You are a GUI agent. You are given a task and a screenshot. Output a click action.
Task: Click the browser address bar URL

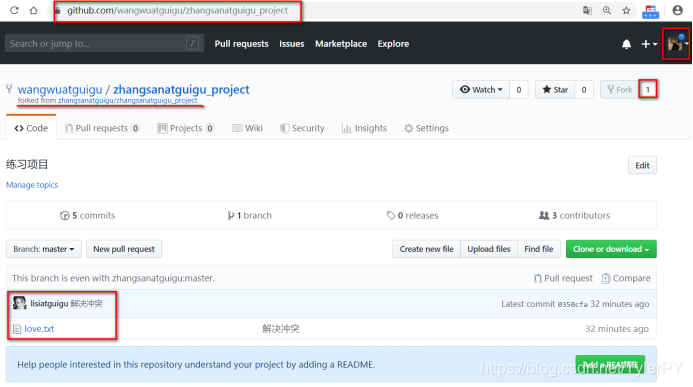tap(177, 11)
